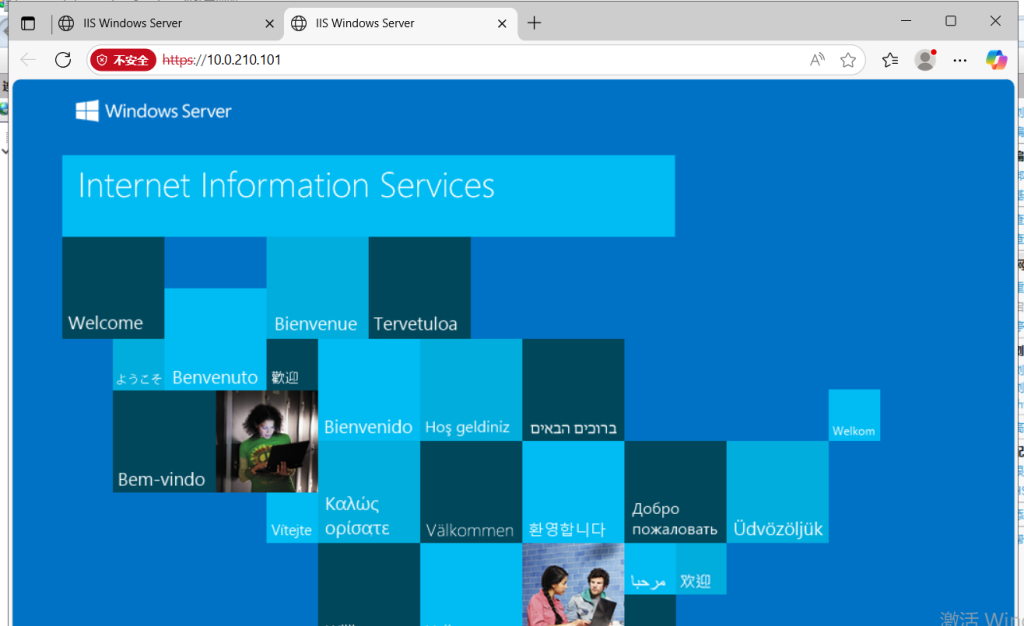Open Settings and more three-dot menu
The height and width of the screenshot is (626, 1024).
(x=960, y=60)
